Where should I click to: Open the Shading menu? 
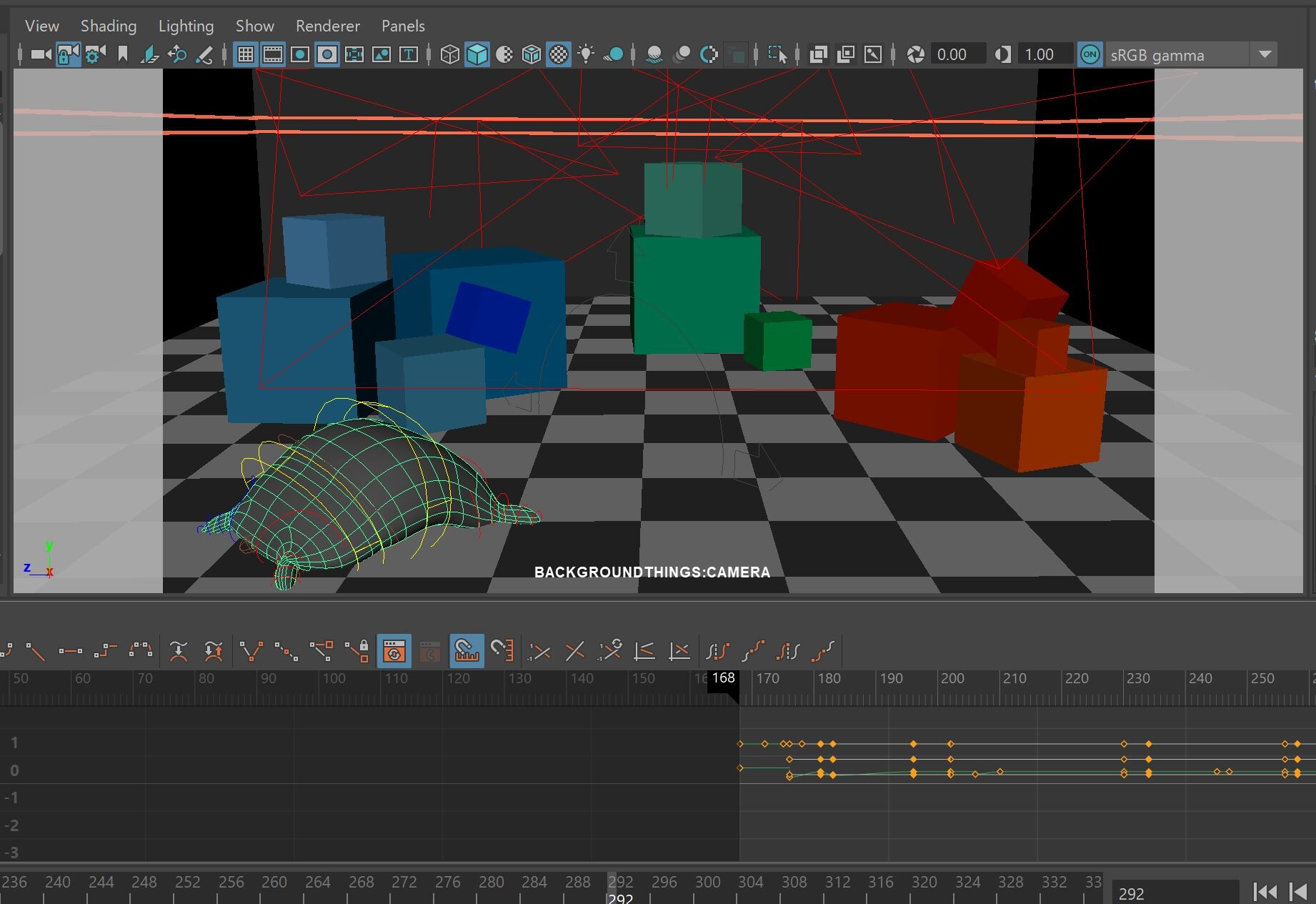(x=108, y=26)
